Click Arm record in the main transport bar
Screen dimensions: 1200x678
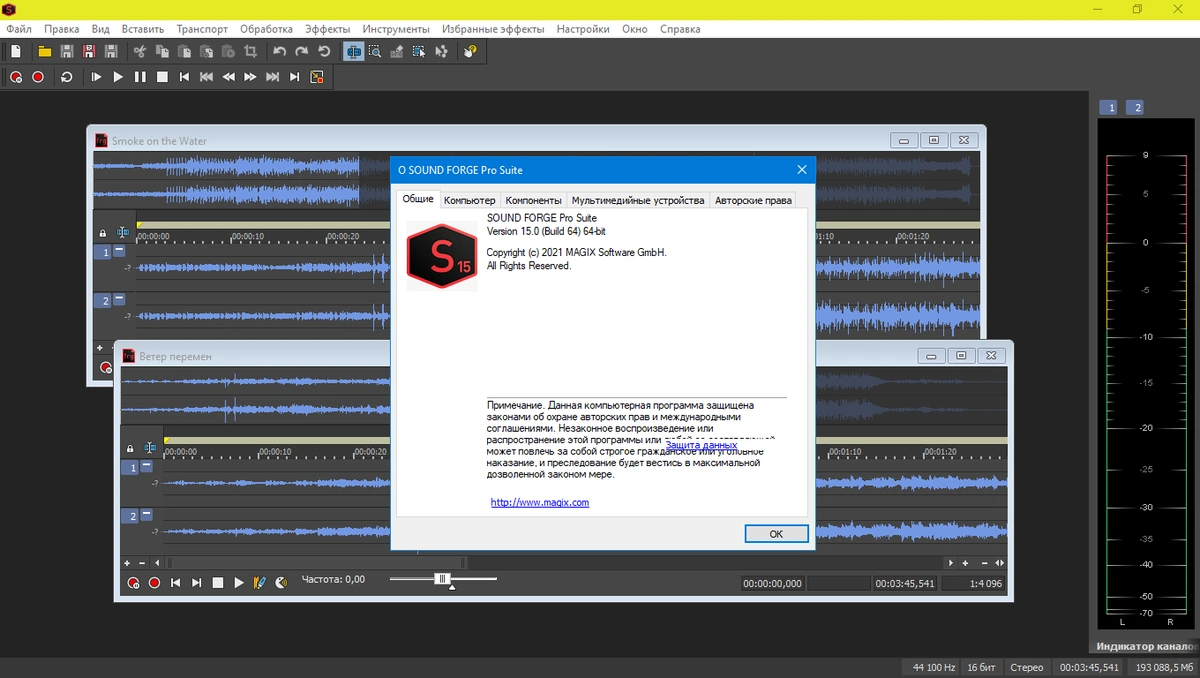point(16,77)
